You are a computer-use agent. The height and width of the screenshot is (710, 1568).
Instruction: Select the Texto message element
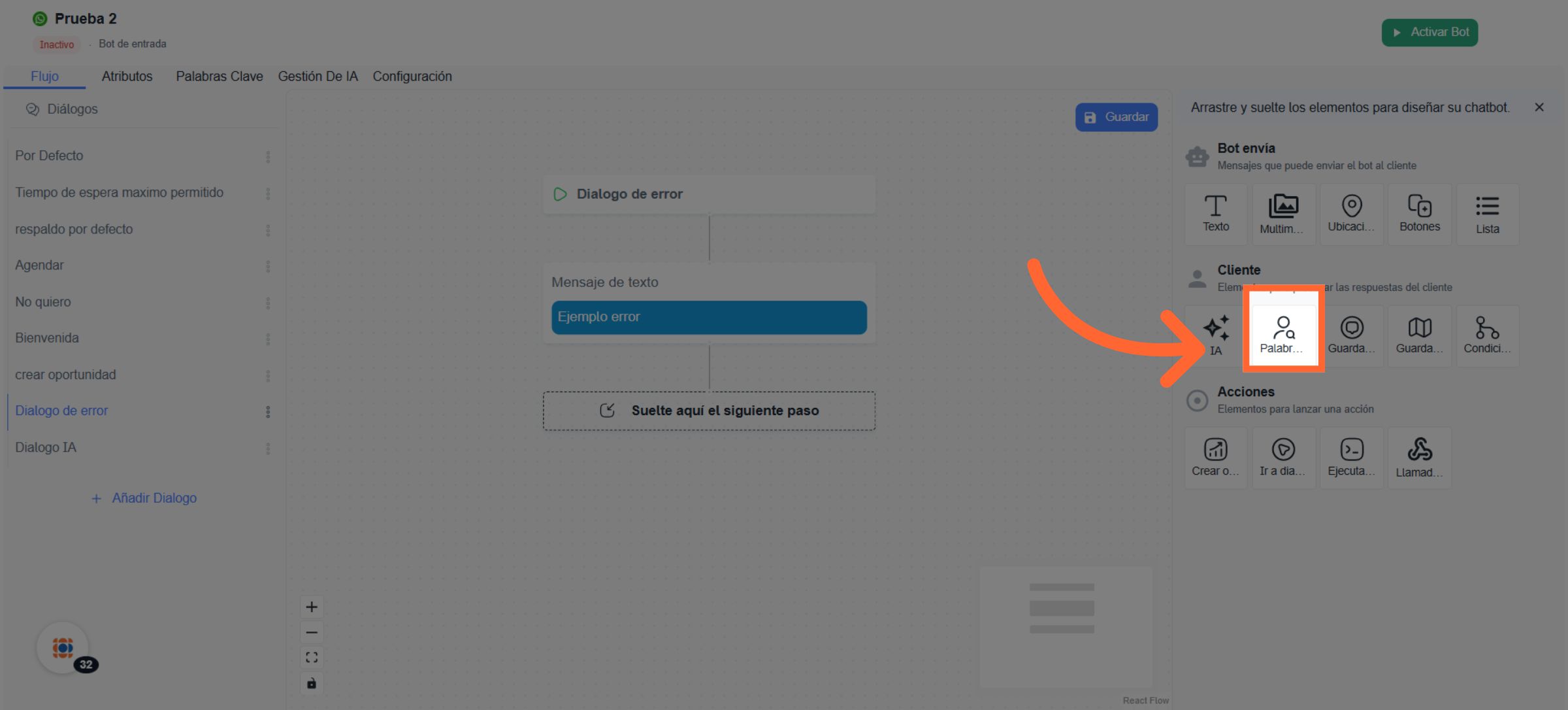pyautogui.click(x=1215, y=214)
